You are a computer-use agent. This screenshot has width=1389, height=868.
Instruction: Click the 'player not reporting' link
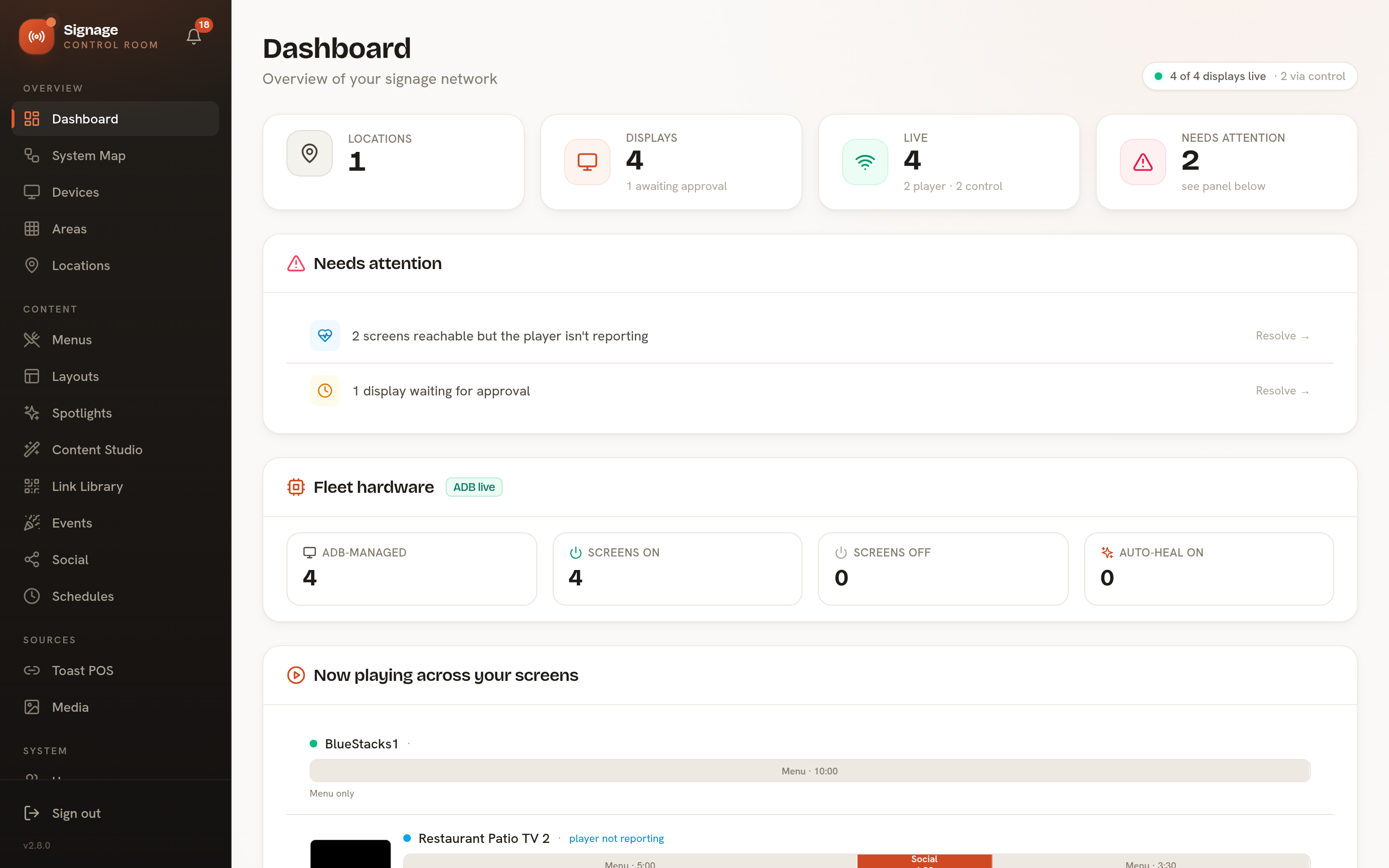click(x=616, y=838)
